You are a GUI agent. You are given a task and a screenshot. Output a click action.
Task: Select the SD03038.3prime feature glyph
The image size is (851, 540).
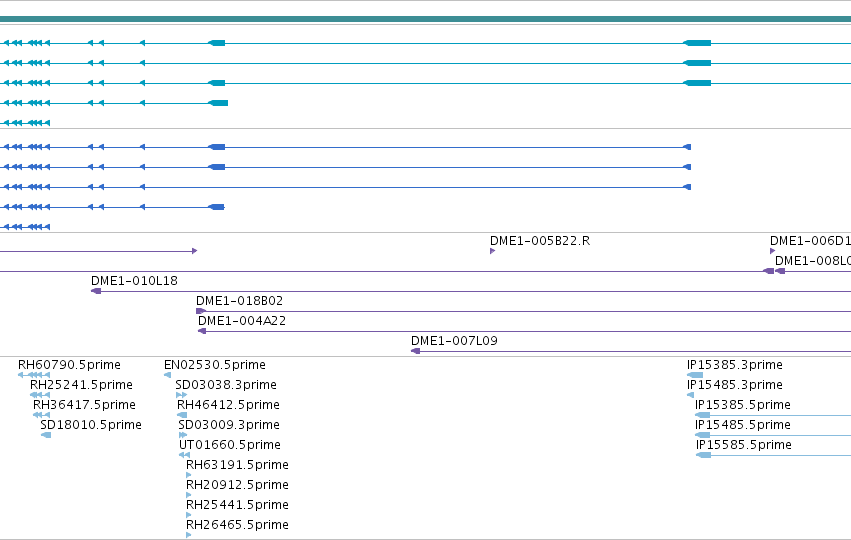(x=181, y=395)
